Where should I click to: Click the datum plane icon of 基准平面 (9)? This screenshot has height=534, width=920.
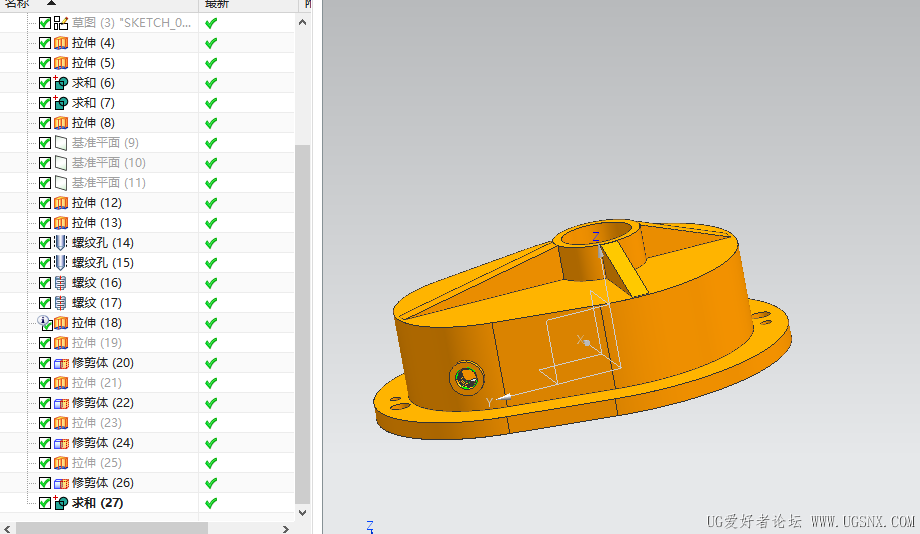(x=61, y=143)
